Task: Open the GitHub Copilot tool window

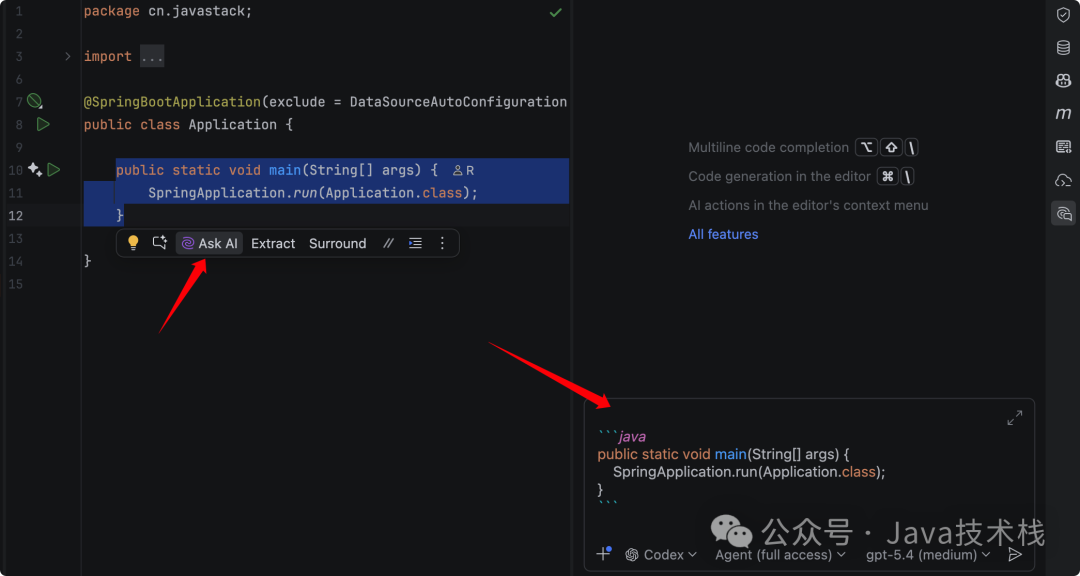Action: (1063, 81)
